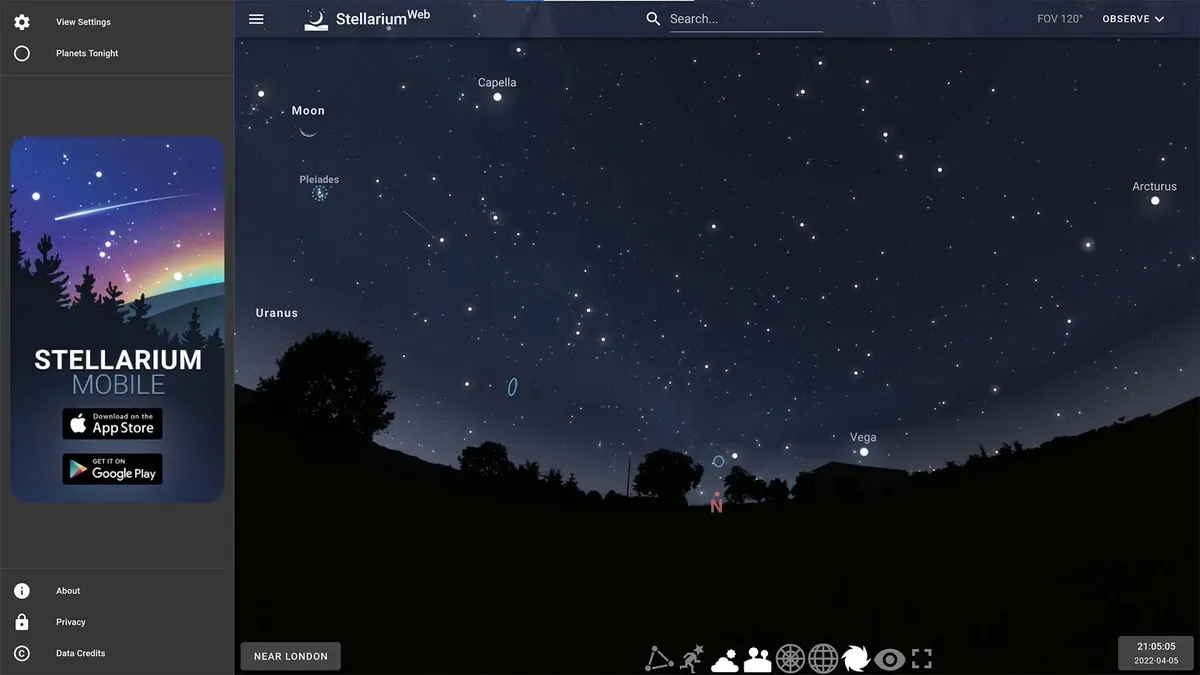1200x675 pixels.
Task: Click the search magnifier icon
Action: [x=653, y=19]
